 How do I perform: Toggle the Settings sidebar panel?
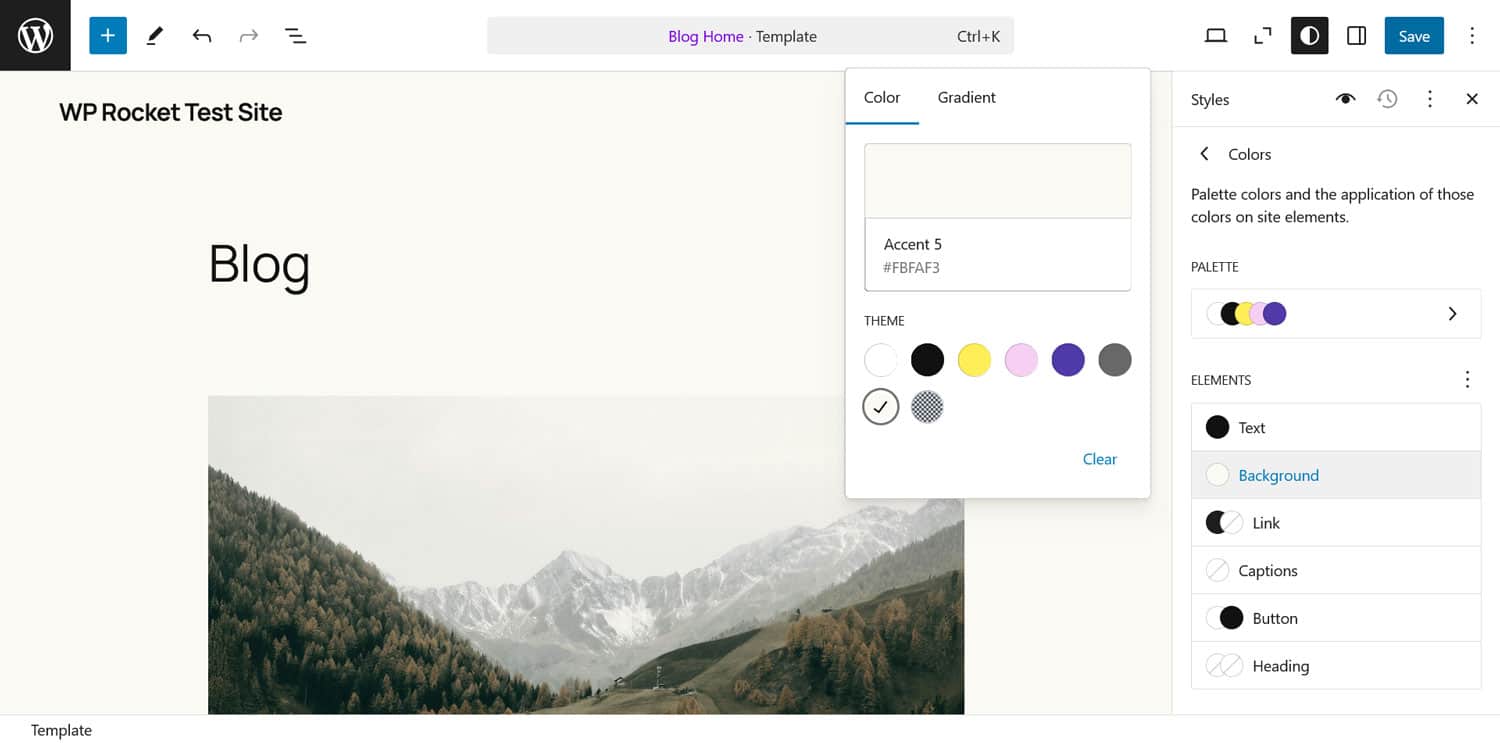coord(1357,36)
